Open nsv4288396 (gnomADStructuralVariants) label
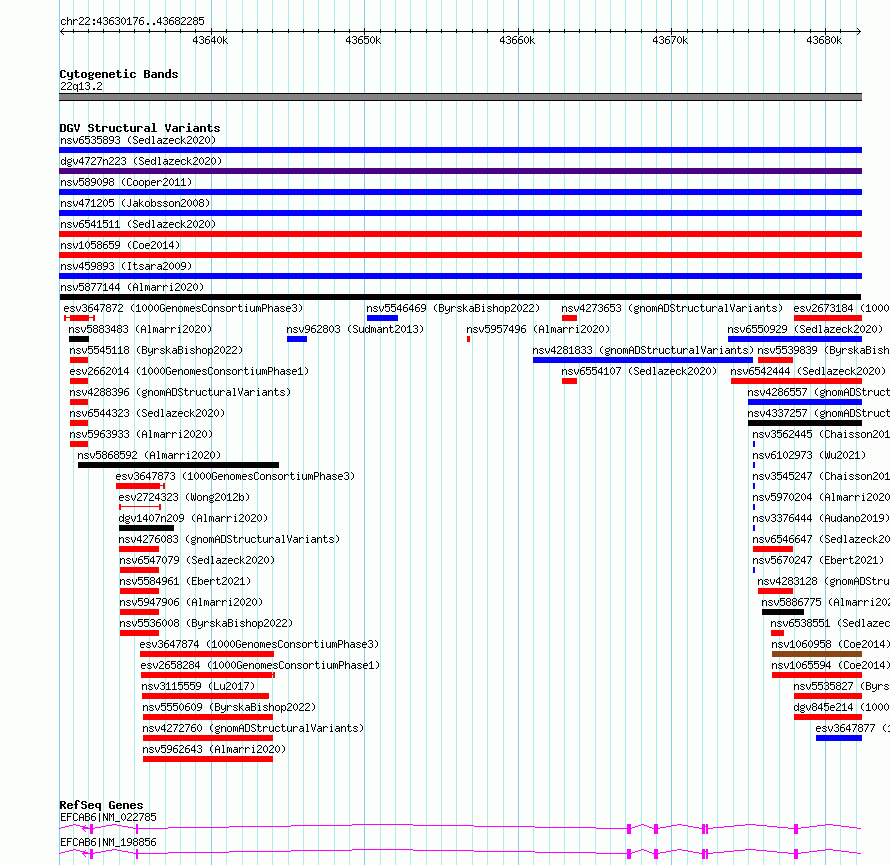 coord(180,392)
